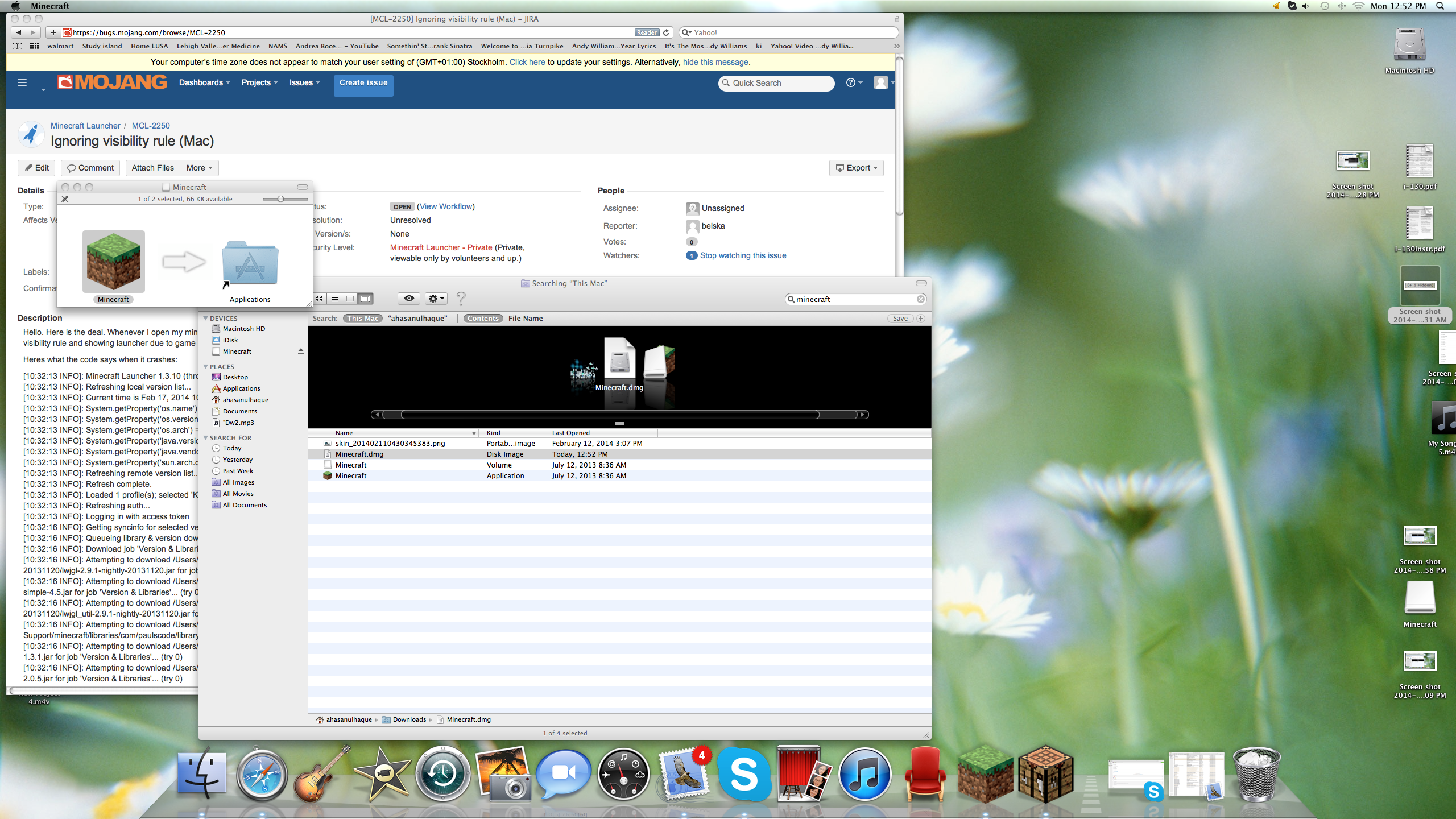The width and height of the screenshot is (1456, 819).
Task: Reload the Safari page
Action: 666,32
